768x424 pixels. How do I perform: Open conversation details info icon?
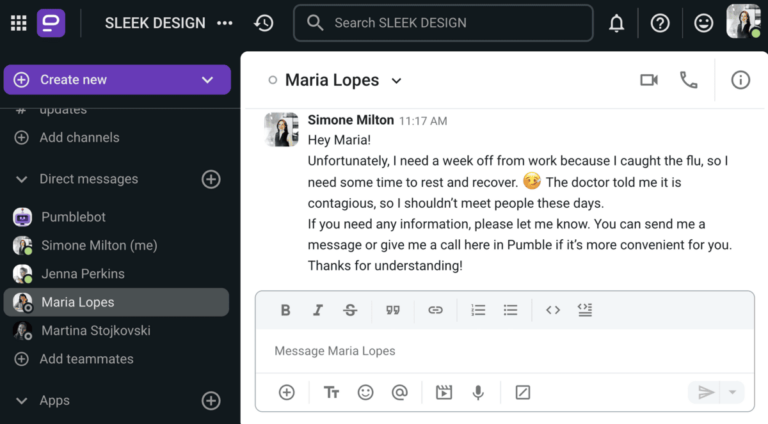740,80
